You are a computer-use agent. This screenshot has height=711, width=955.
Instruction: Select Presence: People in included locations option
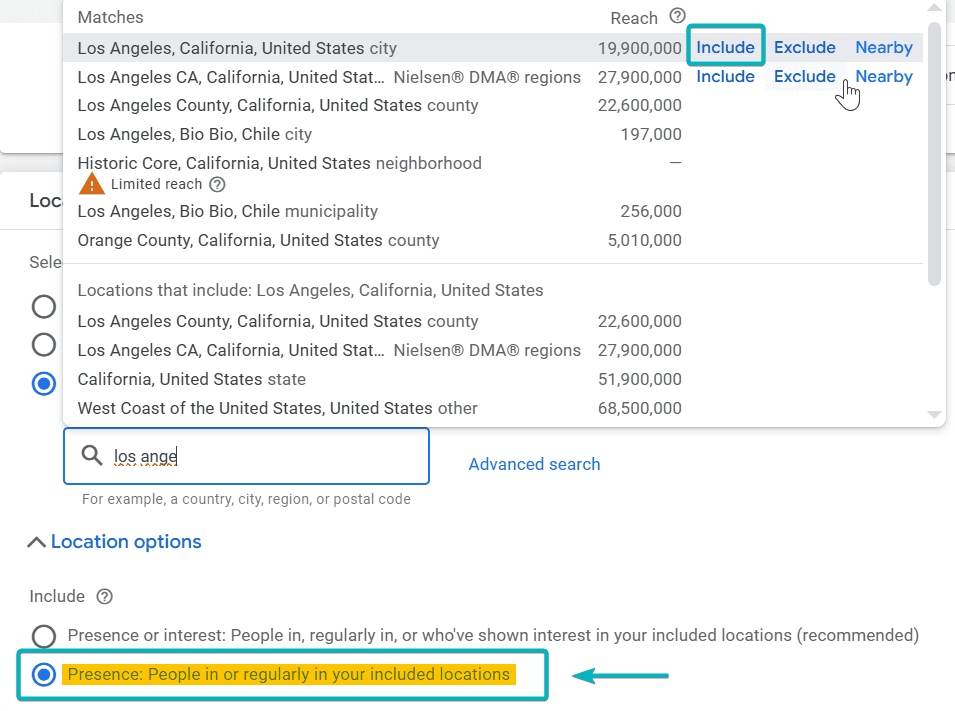(44, 674)
